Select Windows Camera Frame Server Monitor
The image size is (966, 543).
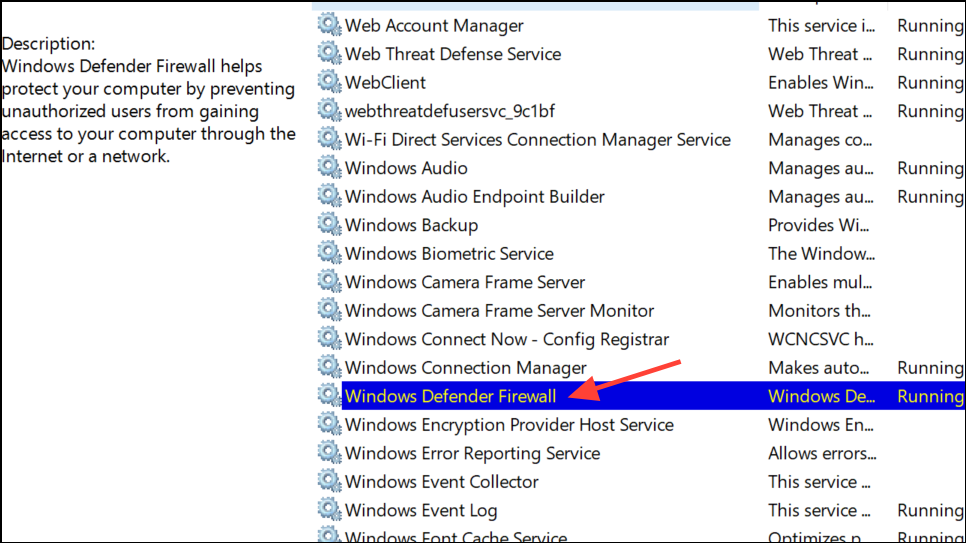(499, 311)
